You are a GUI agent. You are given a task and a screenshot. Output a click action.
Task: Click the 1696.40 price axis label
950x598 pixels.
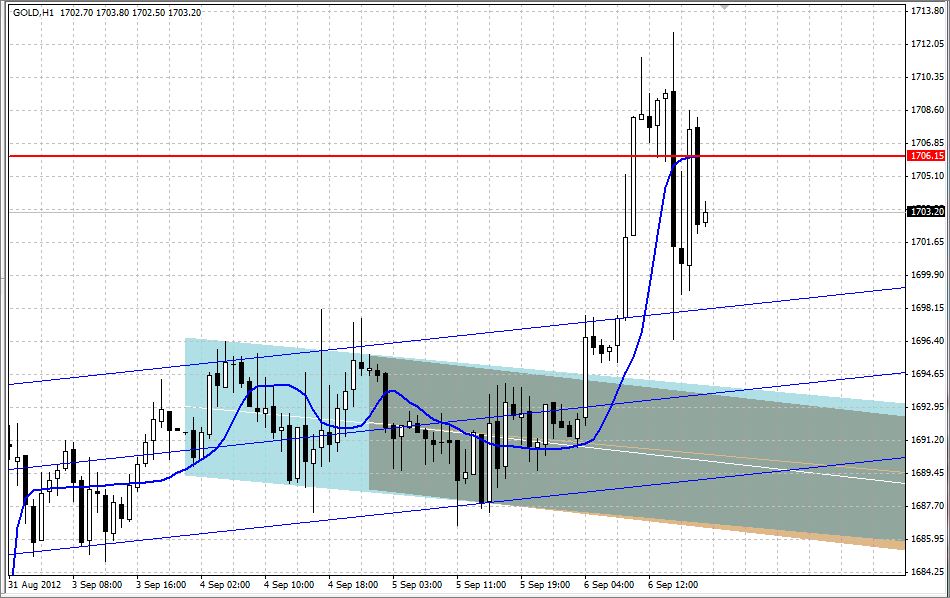[928, 341]
